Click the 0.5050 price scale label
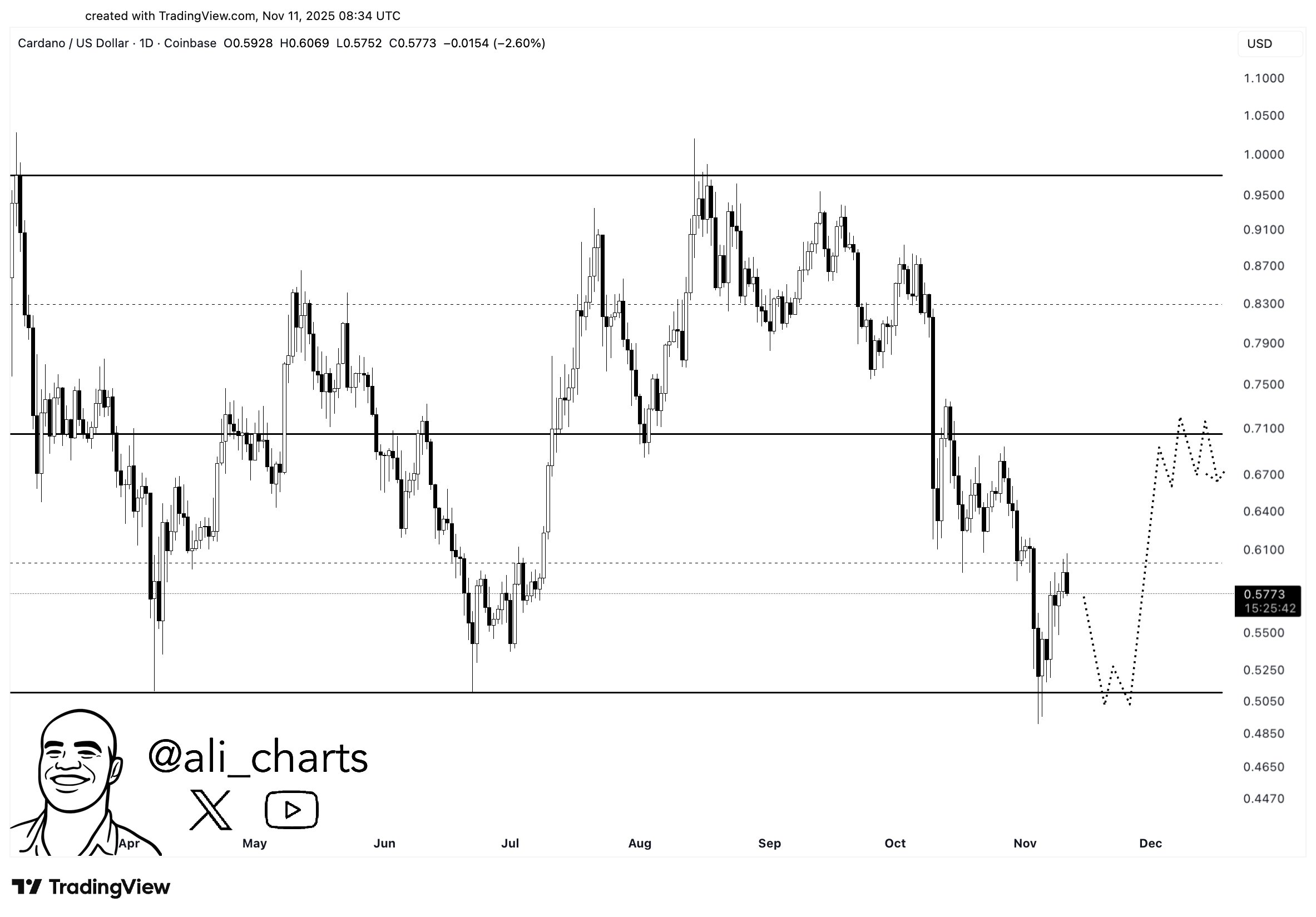The height and width of the screenshot is (917, 1316). [1263, 701]
